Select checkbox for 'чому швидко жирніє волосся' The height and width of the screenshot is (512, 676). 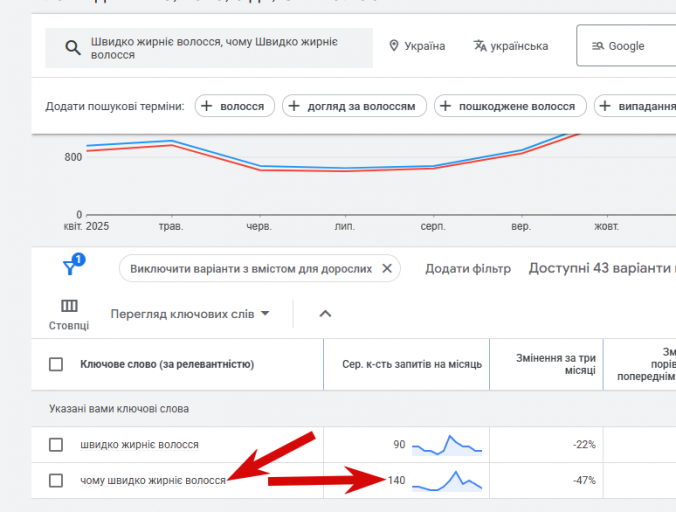56,480
